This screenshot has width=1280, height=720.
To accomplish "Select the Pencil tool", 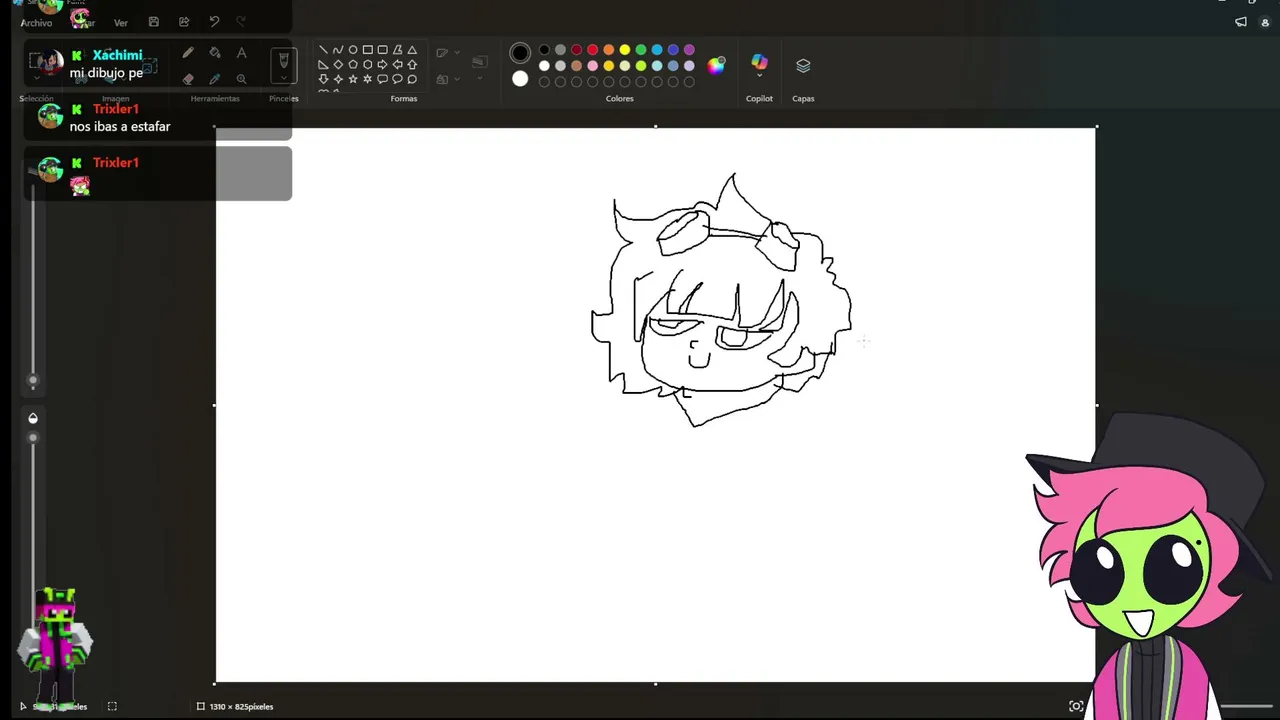I will [188, 53].
